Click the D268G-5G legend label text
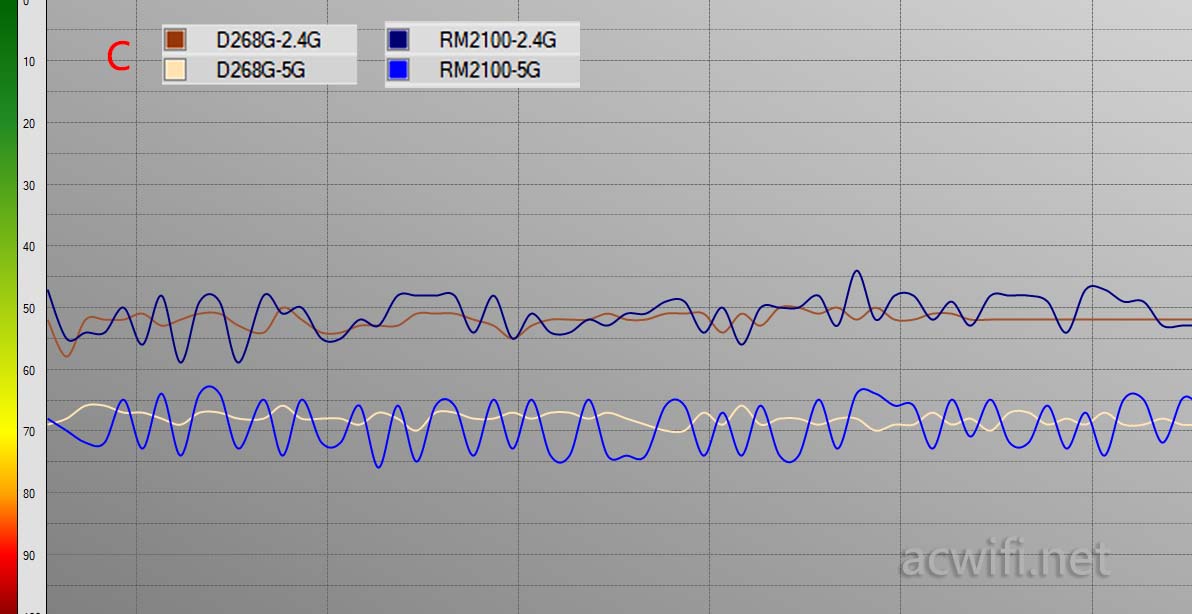This screenshot has height=614, width=1192. pyautogui.click(x=262, y=70)
